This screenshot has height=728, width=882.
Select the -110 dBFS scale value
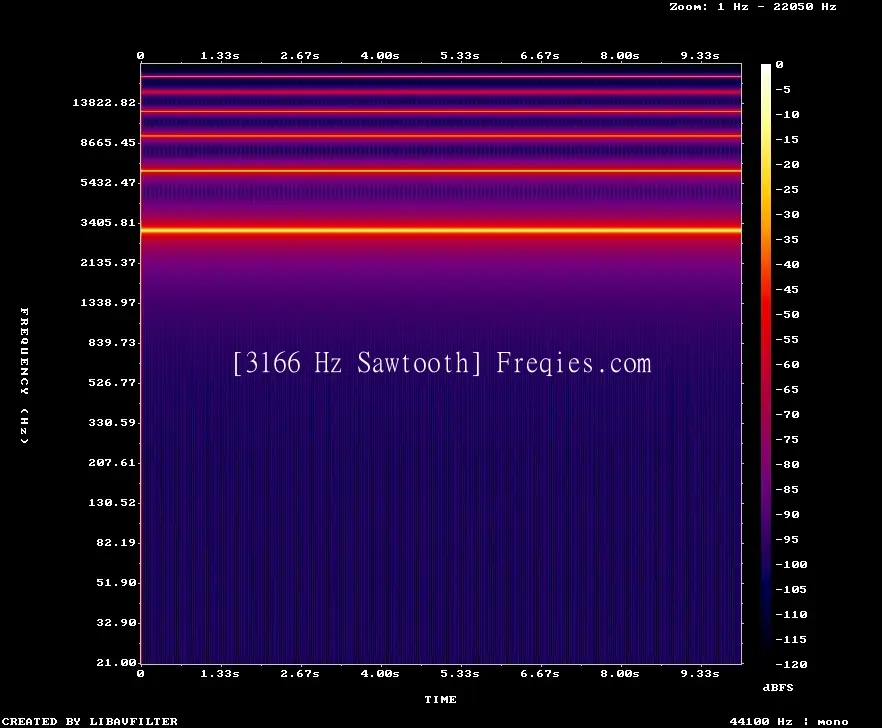tap(791, 614)
